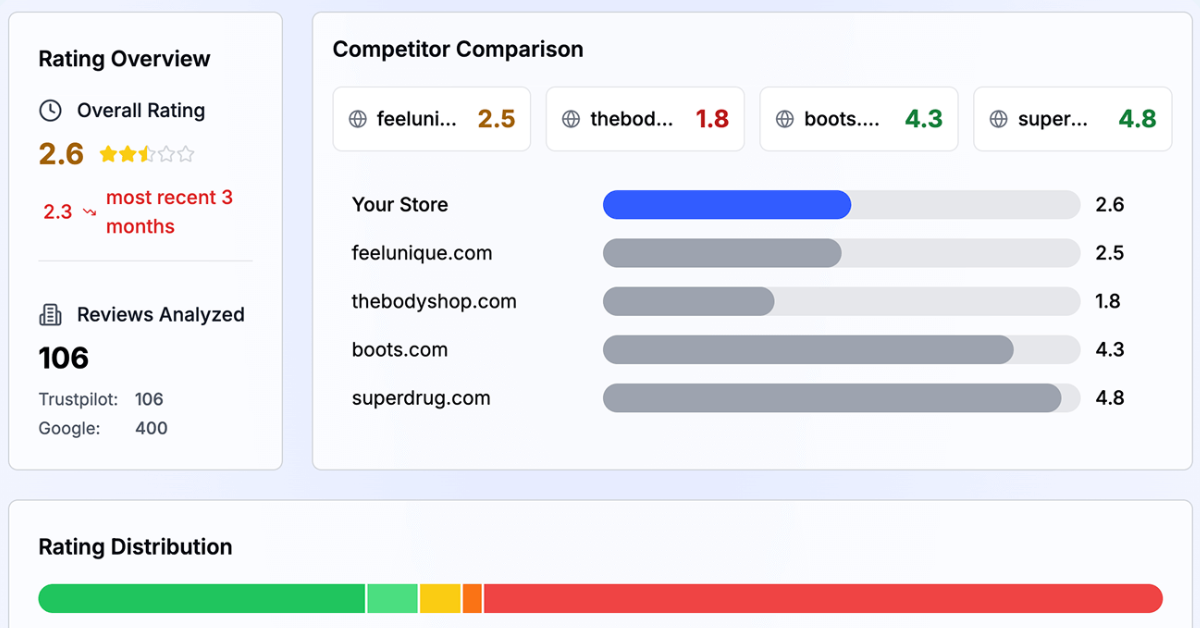The image size is (1200, 628).
Task: Select the superdrug 4.8 competitor card
Action: 1072,119
